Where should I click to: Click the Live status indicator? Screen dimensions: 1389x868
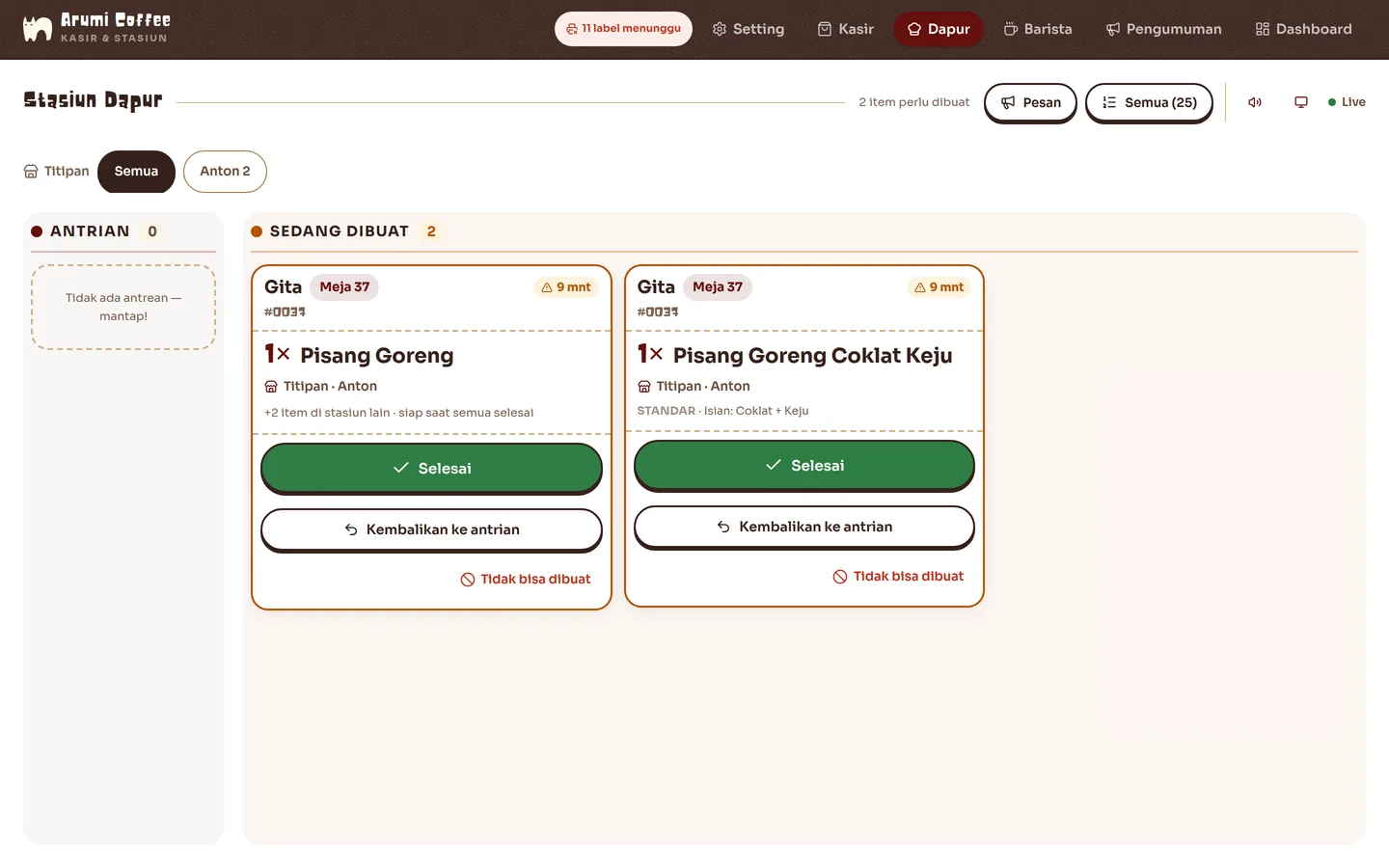(1347, 102)
